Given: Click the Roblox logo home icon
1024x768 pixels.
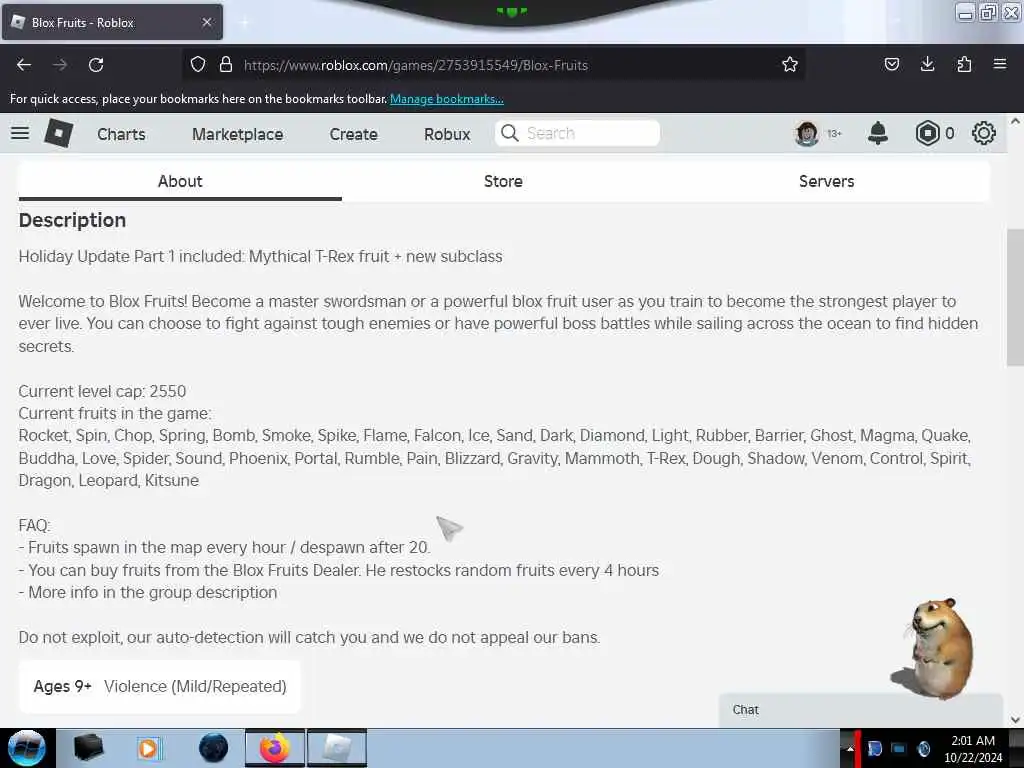Looking at the screenshot, I should coord(59,133).
